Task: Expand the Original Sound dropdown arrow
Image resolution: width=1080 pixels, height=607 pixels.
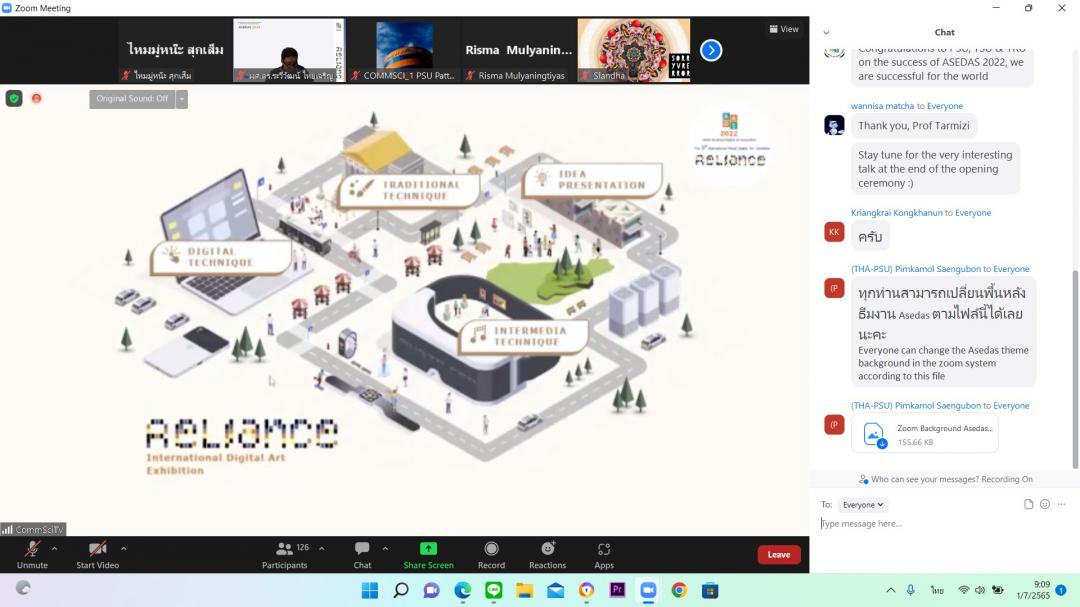Action: 182,98
